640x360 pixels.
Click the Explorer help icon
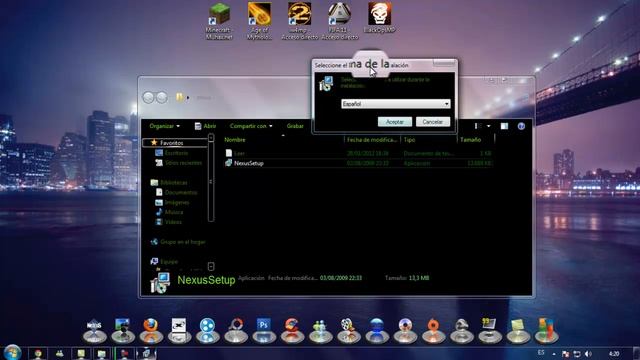pyautogui.click(x=521, y=126)
